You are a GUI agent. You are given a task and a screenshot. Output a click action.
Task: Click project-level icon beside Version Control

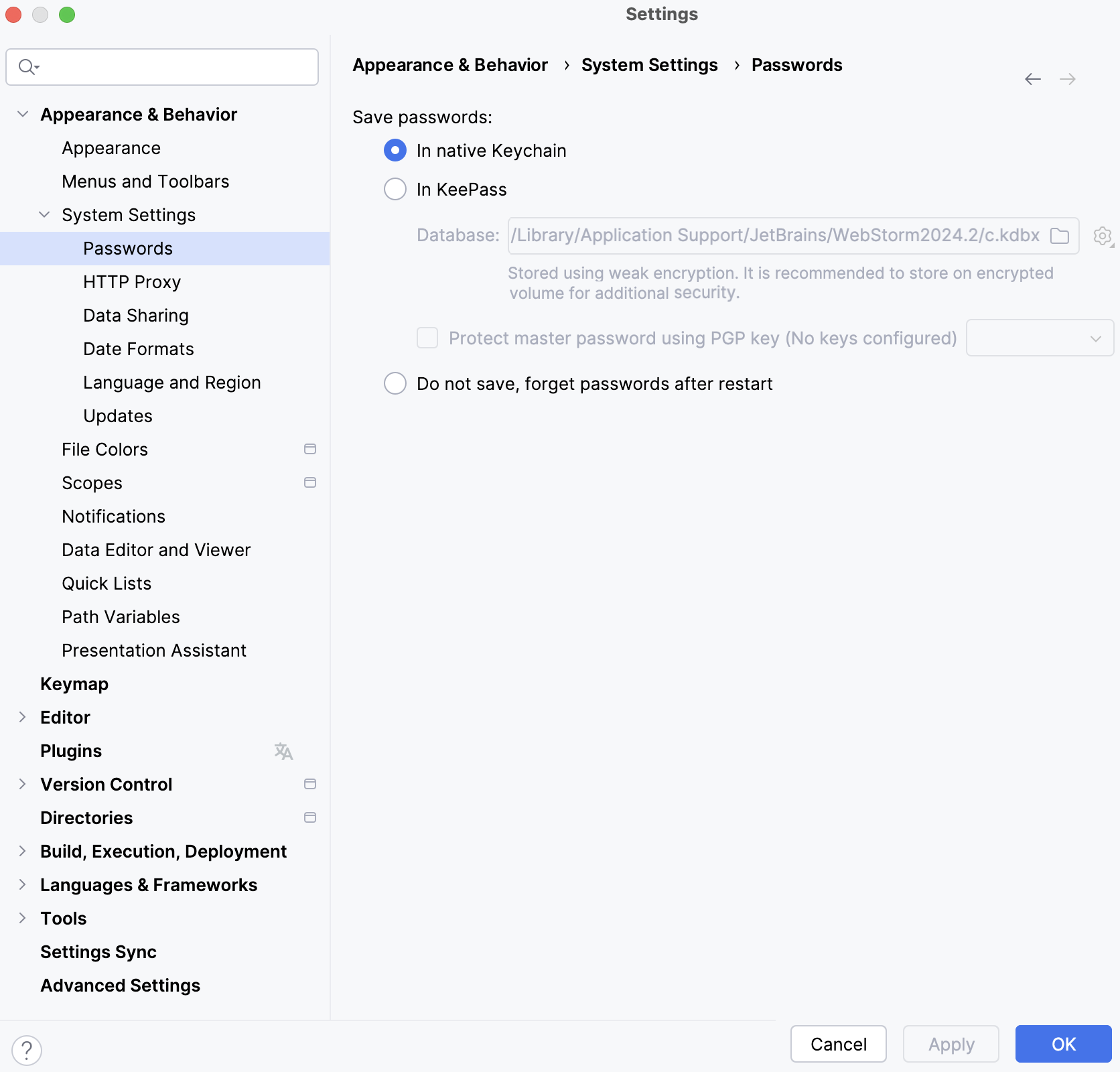click(310, 784)
